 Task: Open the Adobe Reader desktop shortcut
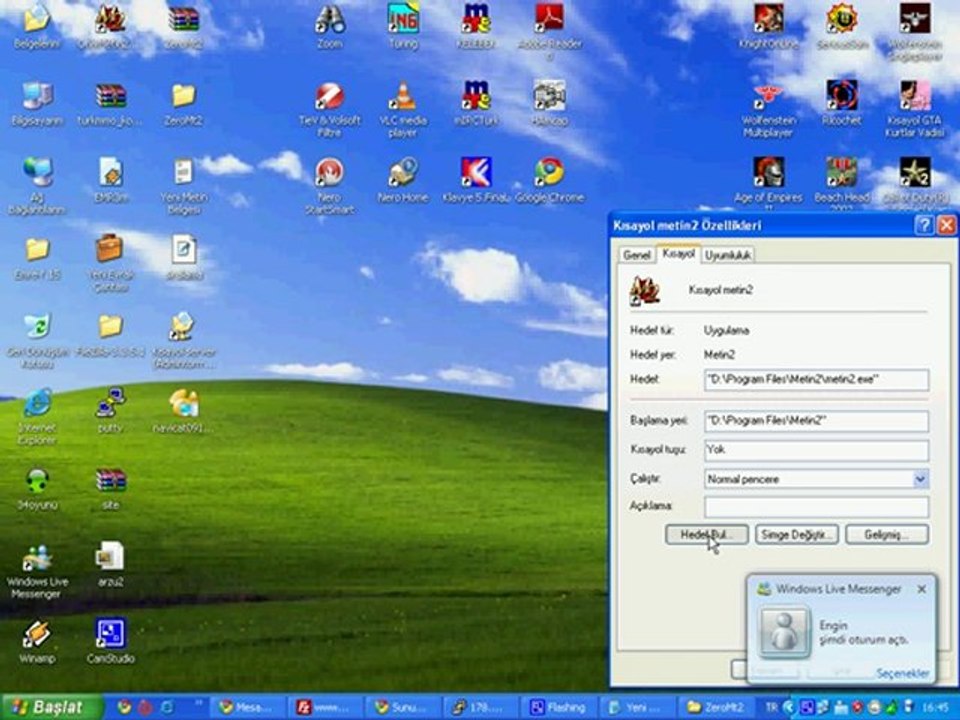coord(549,18)
